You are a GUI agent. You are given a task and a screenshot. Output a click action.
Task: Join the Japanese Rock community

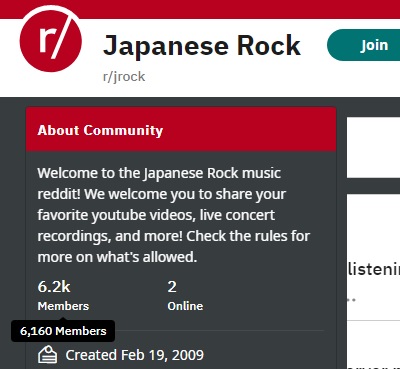(x=364, y=45)
